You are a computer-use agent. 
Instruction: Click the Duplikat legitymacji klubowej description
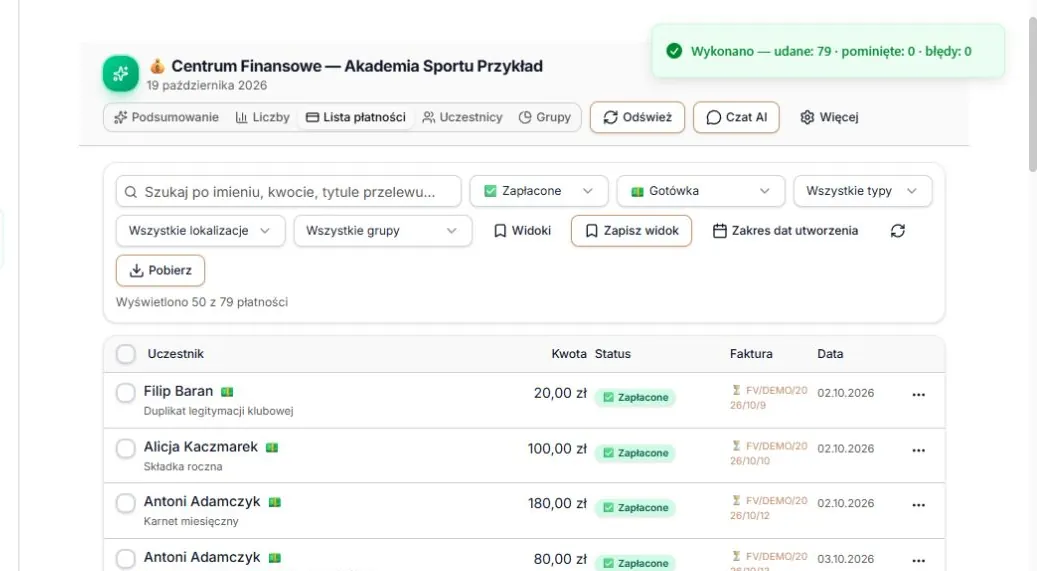click(218, 411)
